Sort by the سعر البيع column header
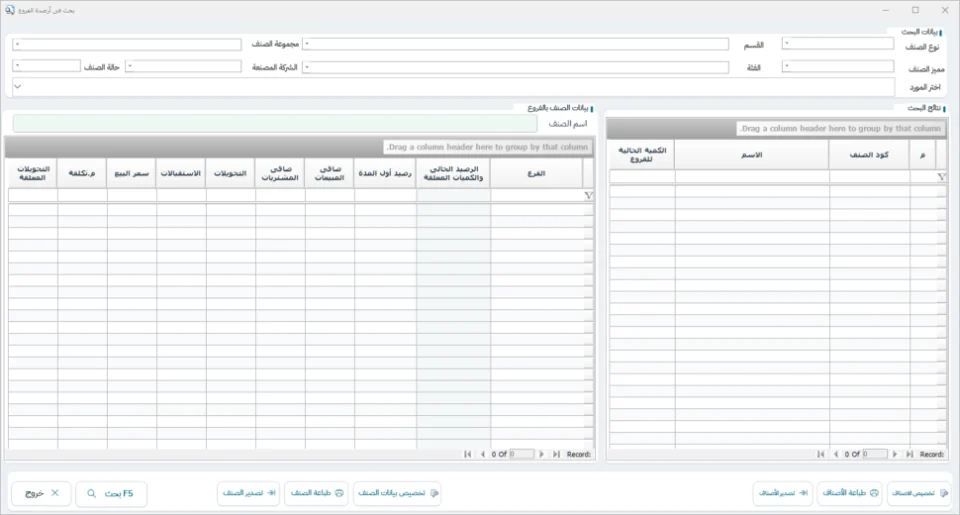 (x=131, y=173)
